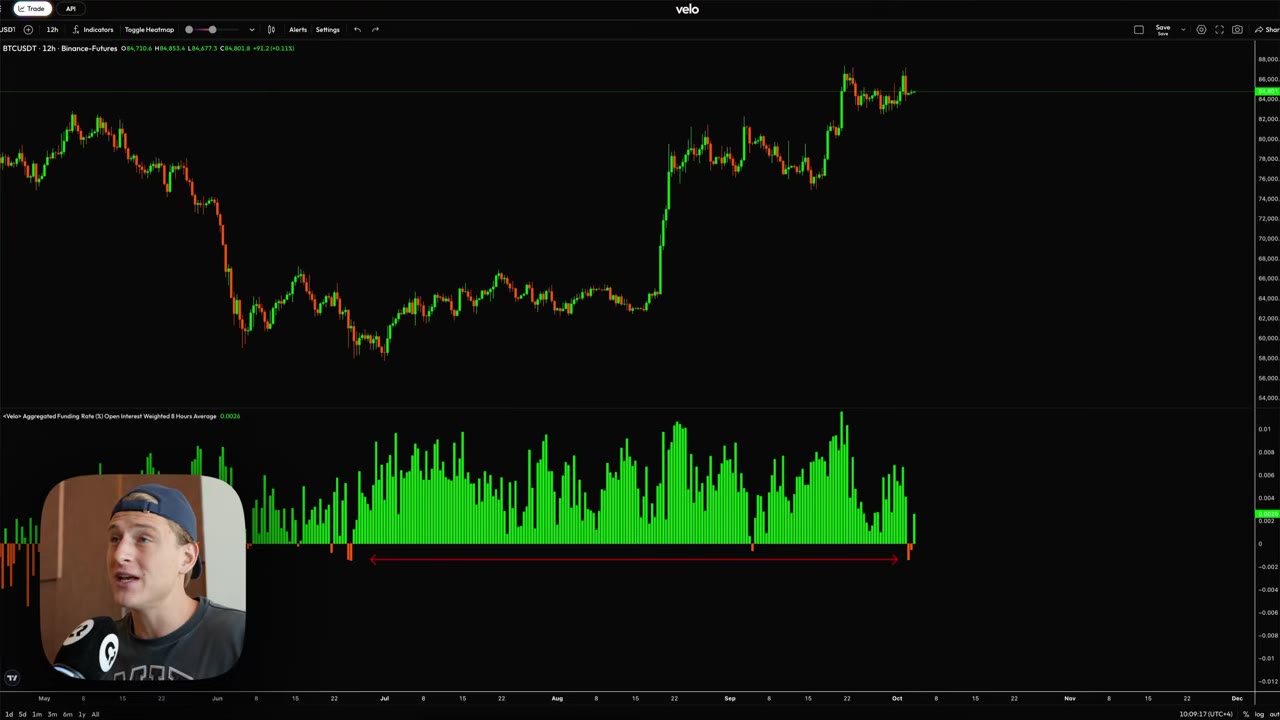The image size is (1280, 720).
Task: Select the layout square icon
Action: coord(1138,30)
